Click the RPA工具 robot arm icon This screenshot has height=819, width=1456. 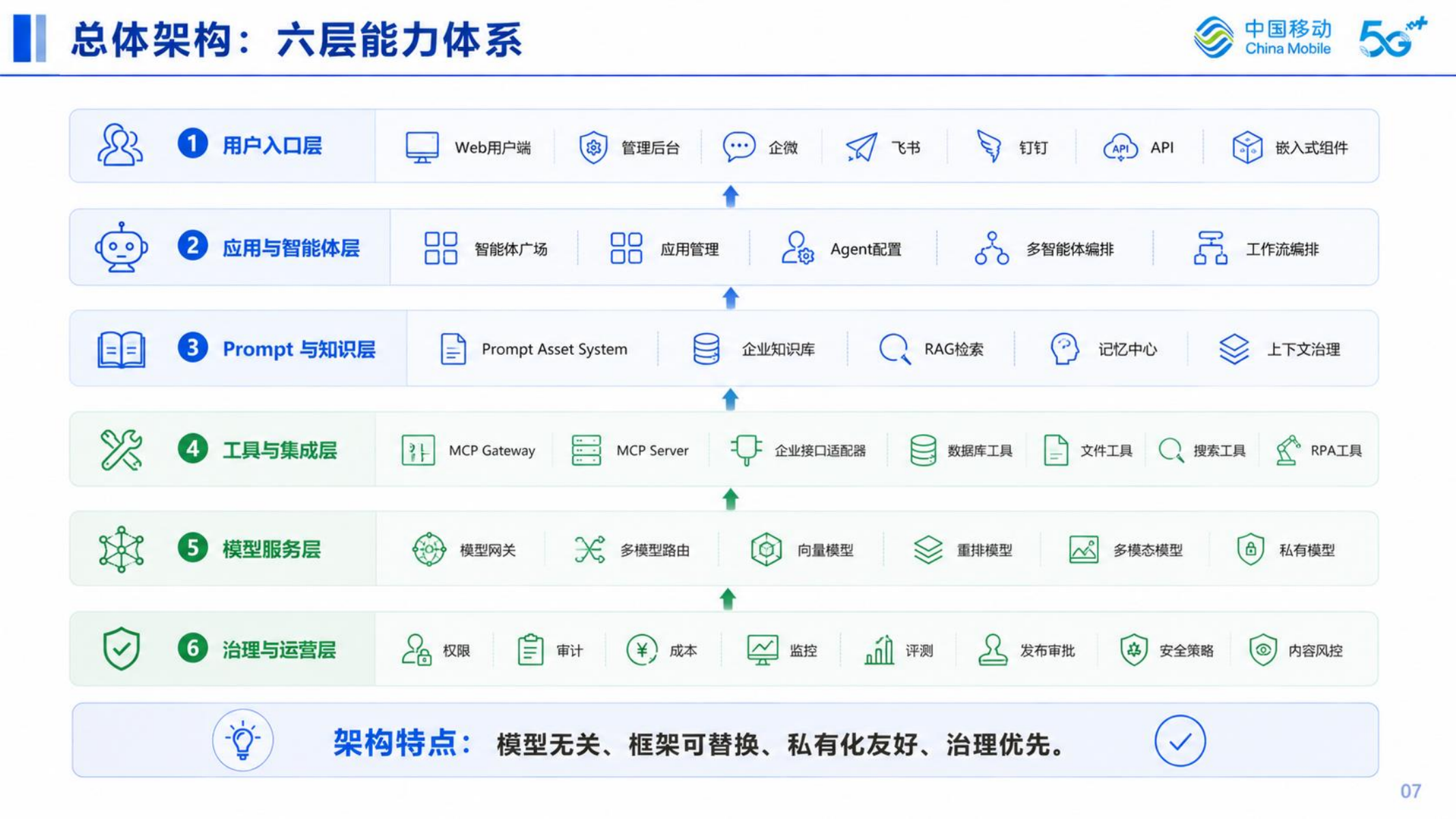[1287, 450]
